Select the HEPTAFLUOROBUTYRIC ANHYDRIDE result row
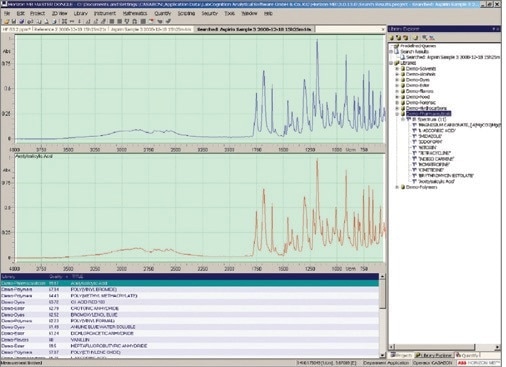This screenshot has height=367, width=506. click(x=190, y=346)
